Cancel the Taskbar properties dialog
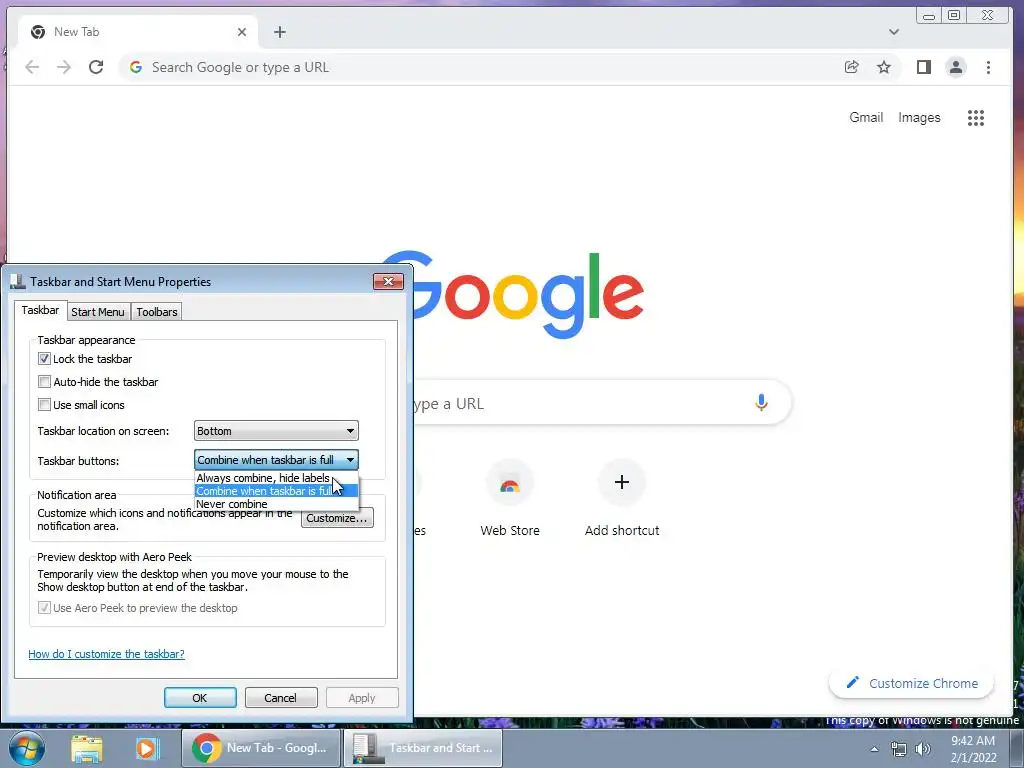 [281, 697]
